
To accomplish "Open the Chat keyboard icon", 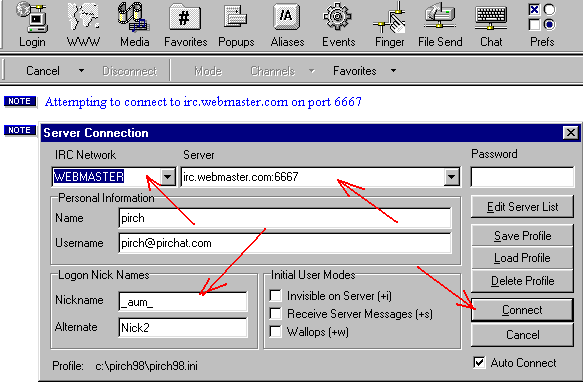I will pos(491,25).
